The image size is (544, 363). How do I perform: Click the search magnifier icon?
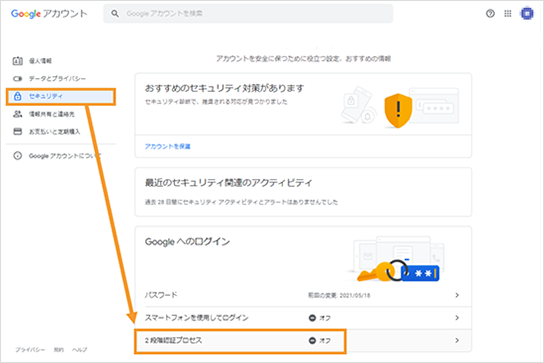pyautogui.click(x=115, y=14)
